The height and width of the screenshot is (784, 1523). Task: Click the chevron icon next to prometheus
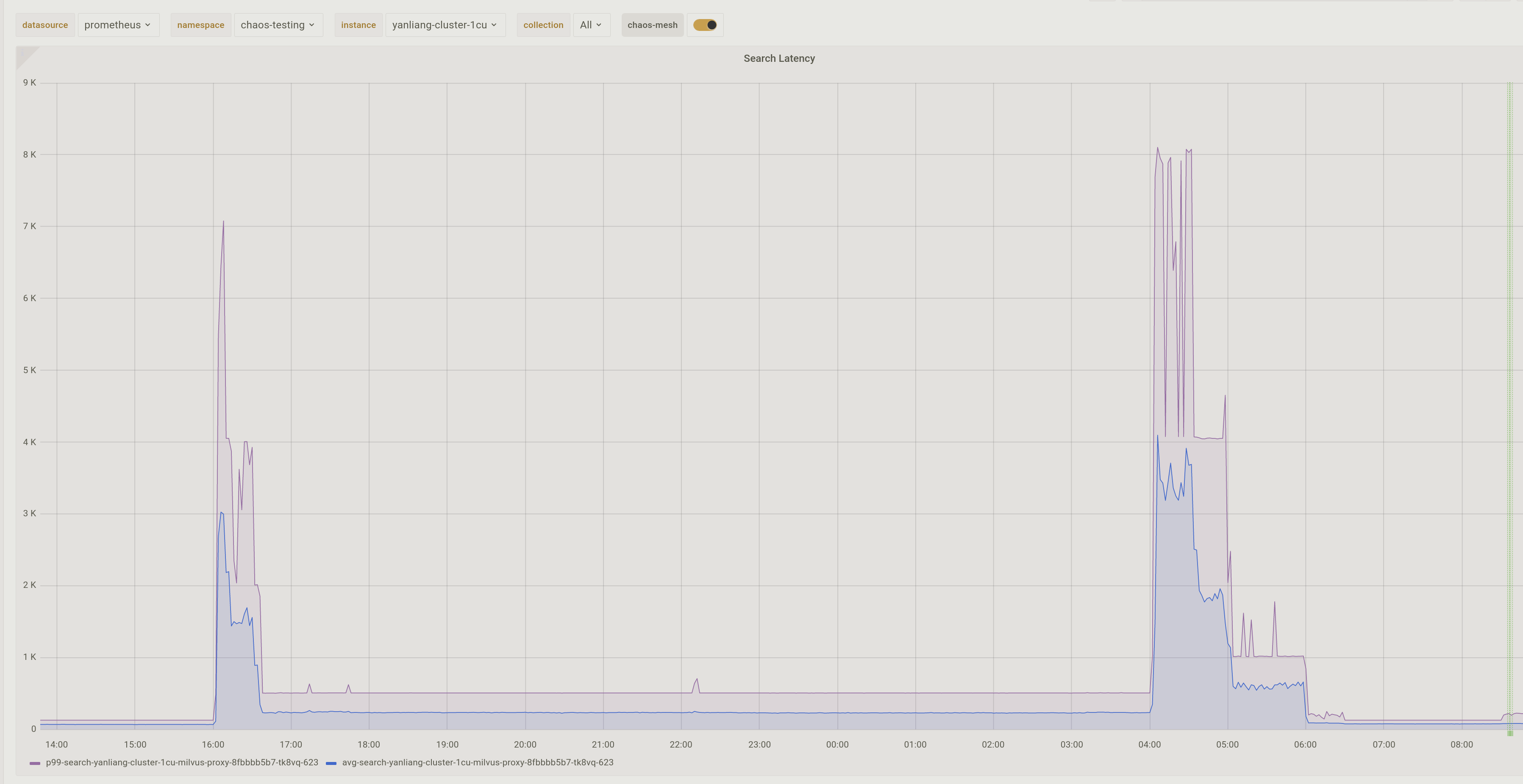click(x=148, y=25)
